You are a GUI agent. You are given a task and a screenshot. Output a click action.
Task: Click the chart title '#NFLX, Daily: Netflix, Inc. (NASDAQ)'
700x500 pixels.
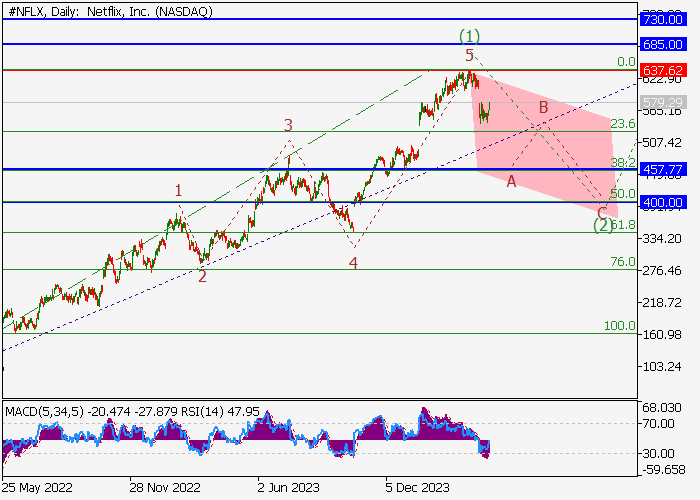click(x=110, y=12)
